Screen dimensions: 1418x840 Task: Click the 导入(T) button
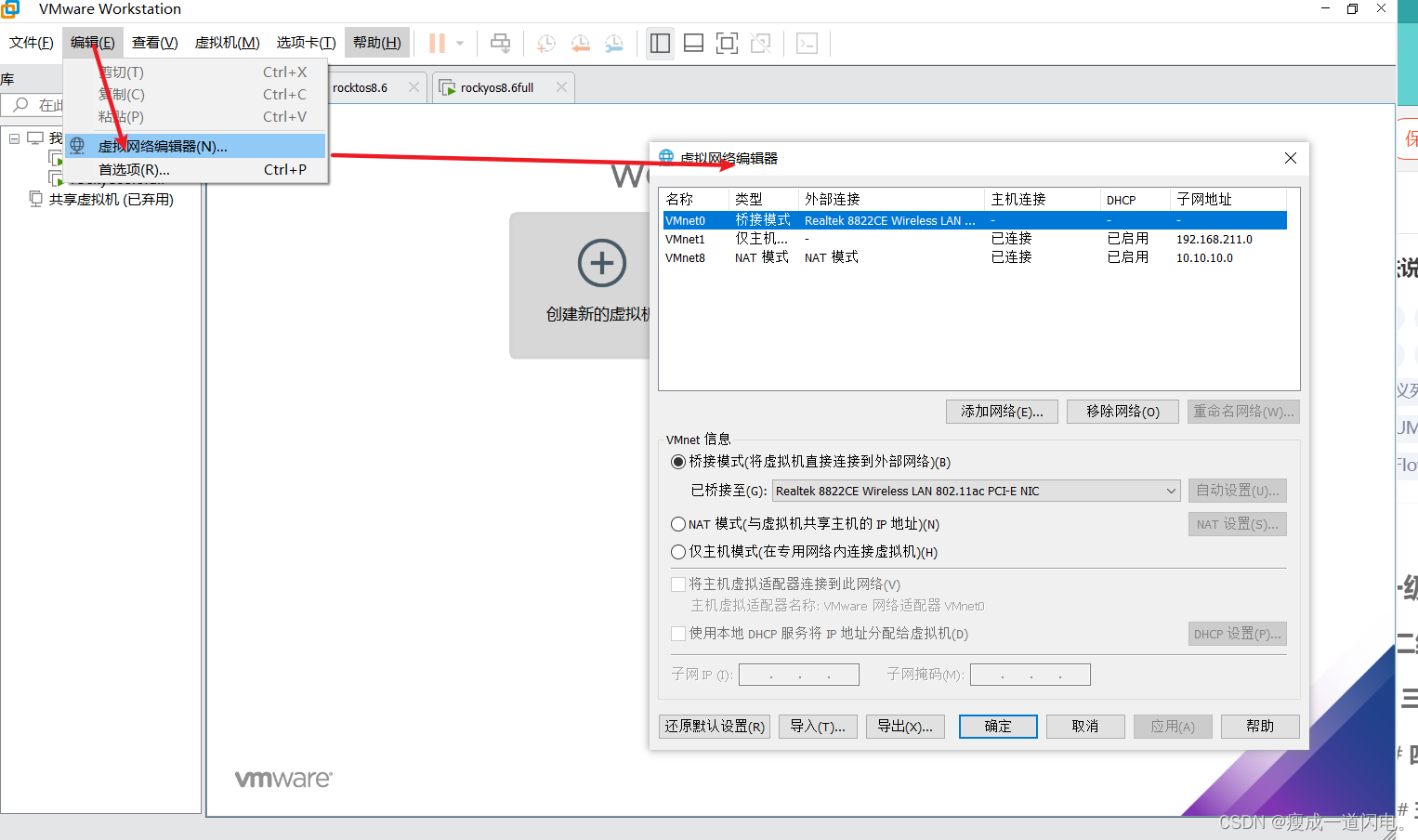[818, 727]
